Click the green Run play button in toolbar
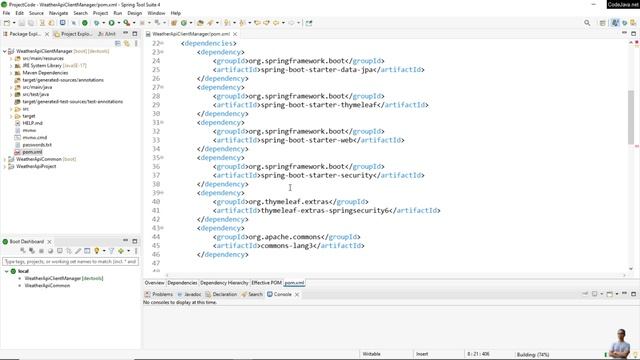Image resolution: width=640 pixels, height=360 pixels. pyautogui.click(x=111, y=23)
